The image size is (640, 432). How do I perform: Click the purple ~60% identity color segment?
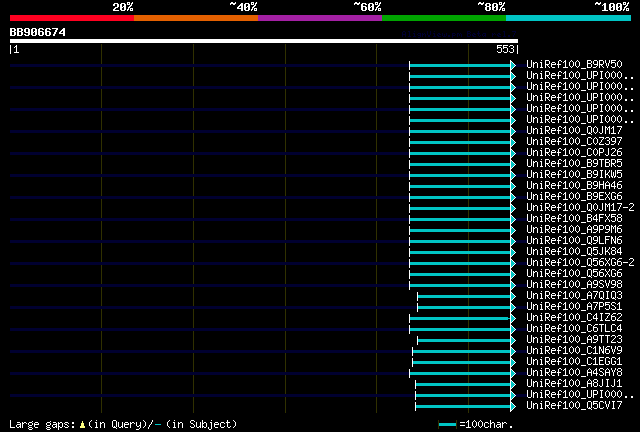coord(320,18)
